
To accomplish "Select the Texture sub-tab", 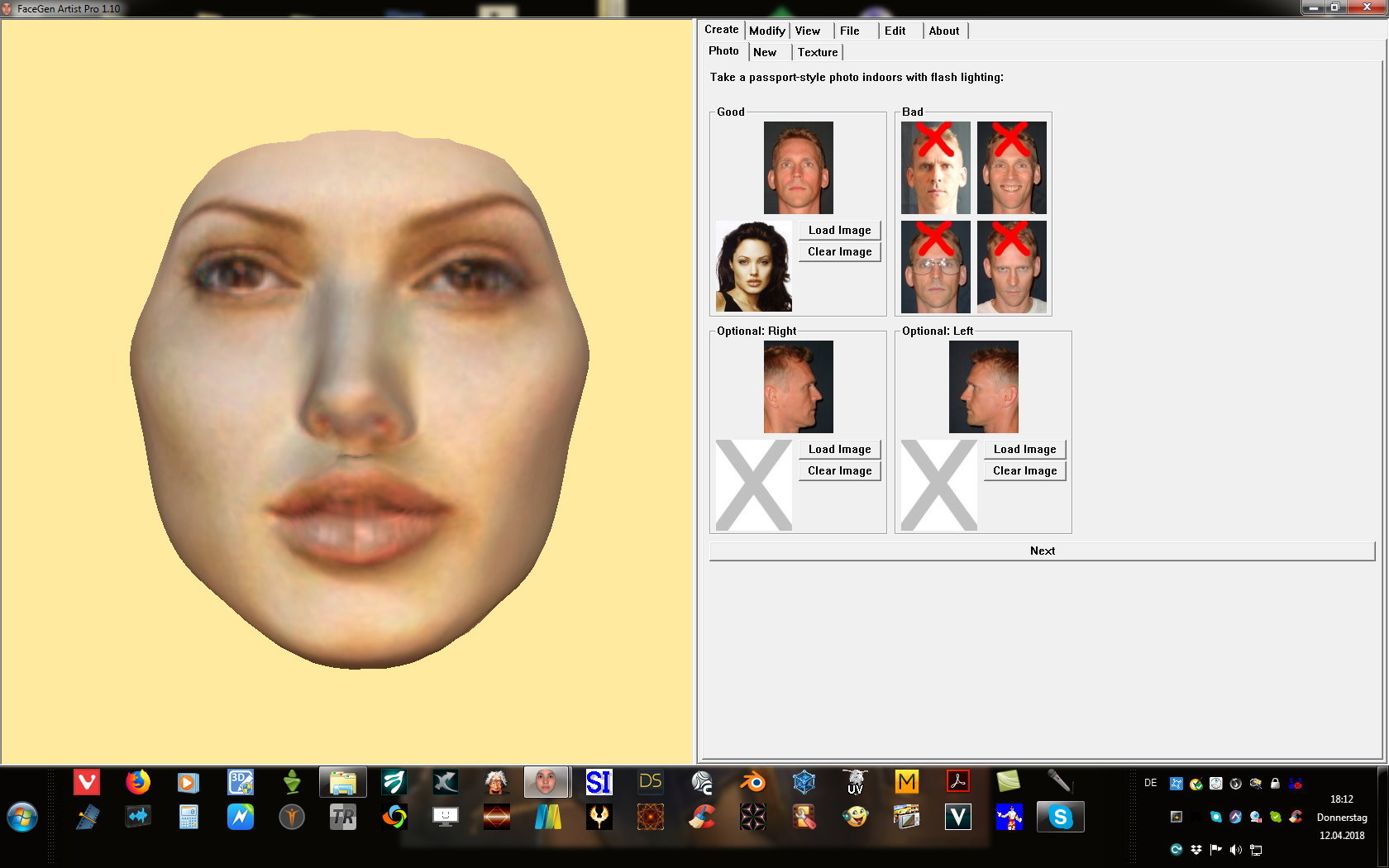I will click(x=818, y=52).
